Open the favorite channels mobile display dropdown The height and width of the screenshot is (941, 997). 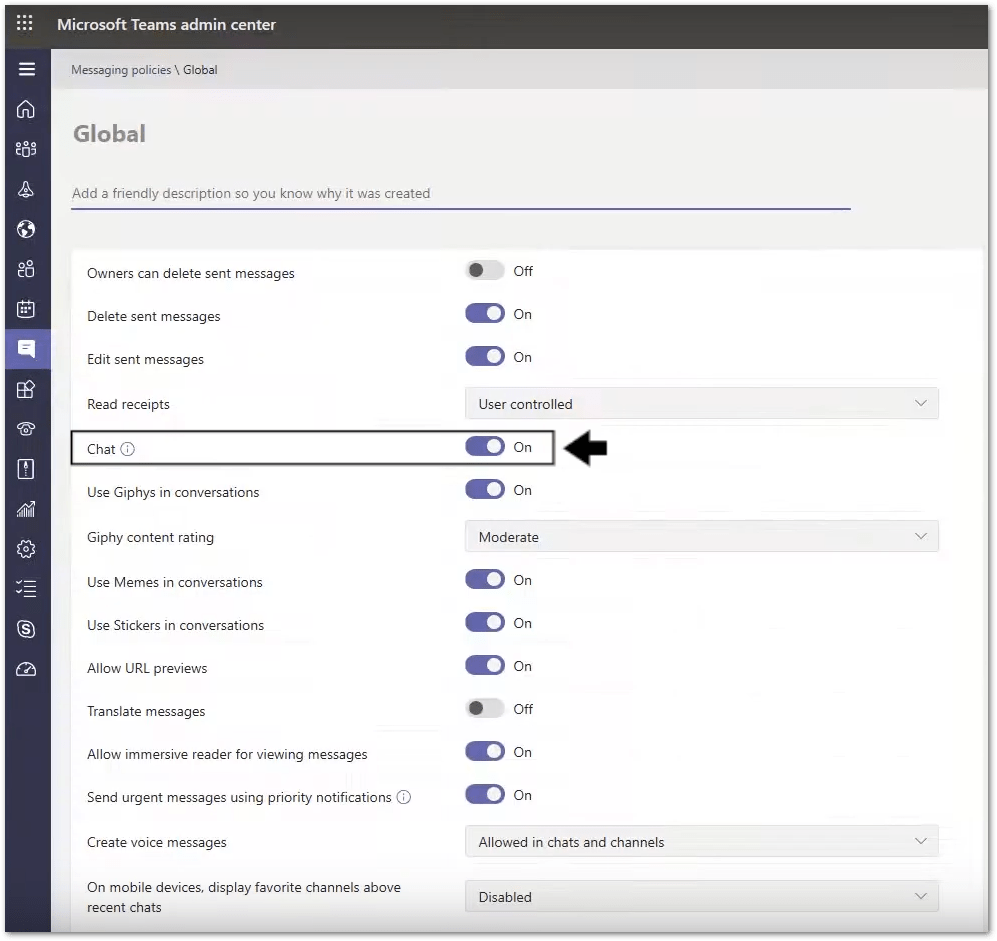pos(701,896)
